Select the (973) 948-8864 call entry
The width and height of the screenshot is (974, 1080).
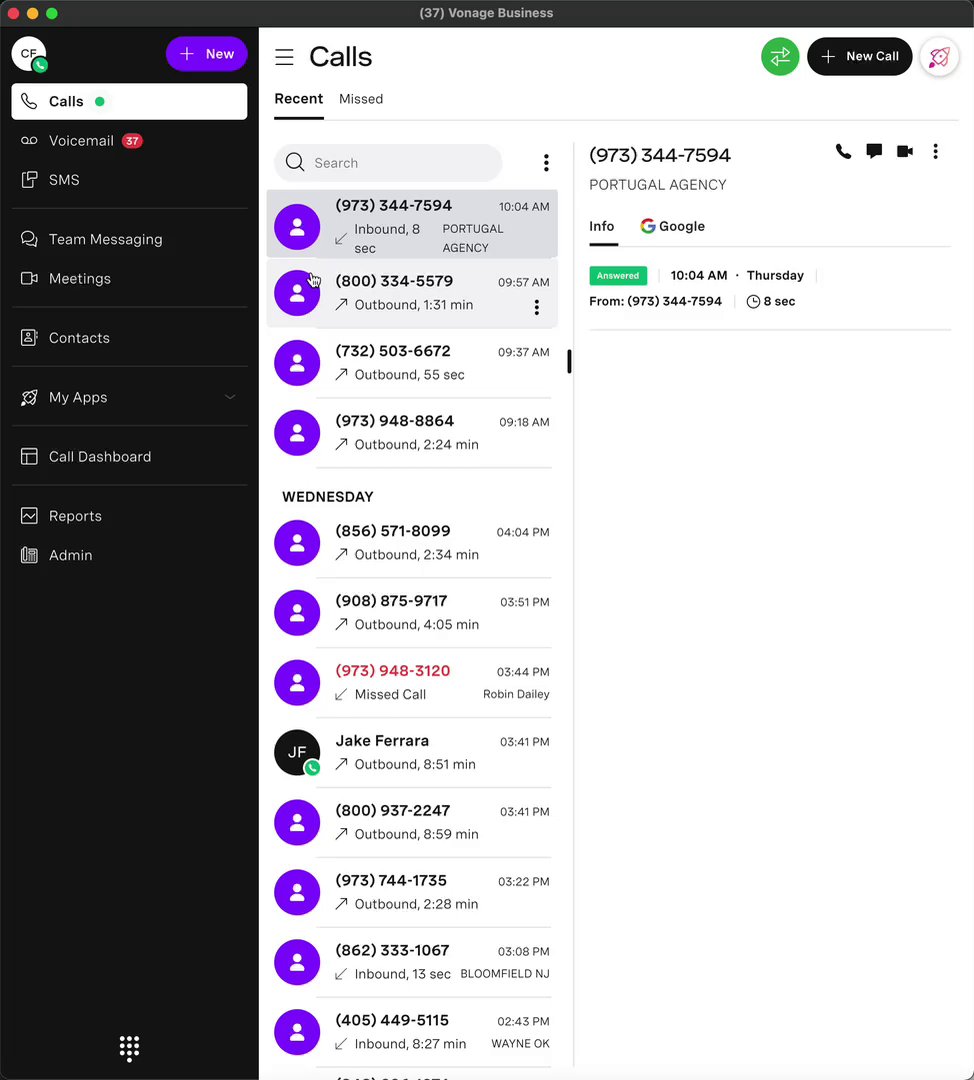click(412, 433)
